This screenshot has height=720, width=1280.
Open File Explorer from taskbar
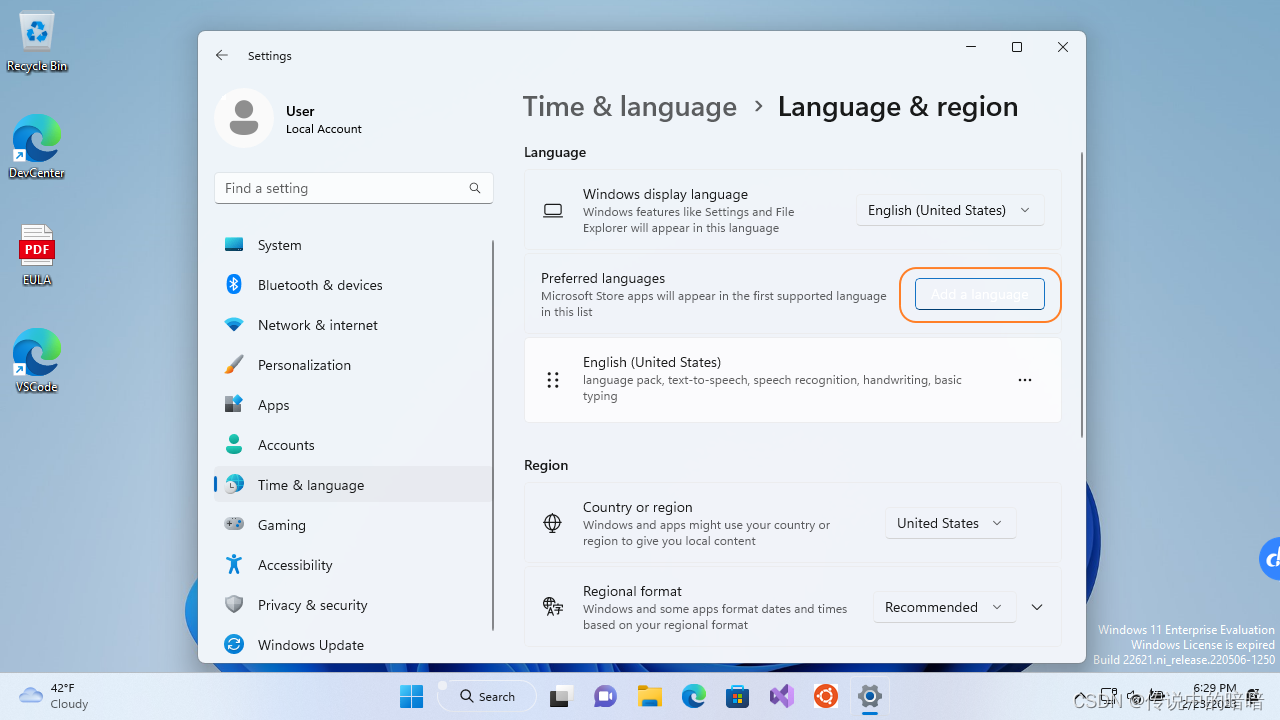coord(650,697)
